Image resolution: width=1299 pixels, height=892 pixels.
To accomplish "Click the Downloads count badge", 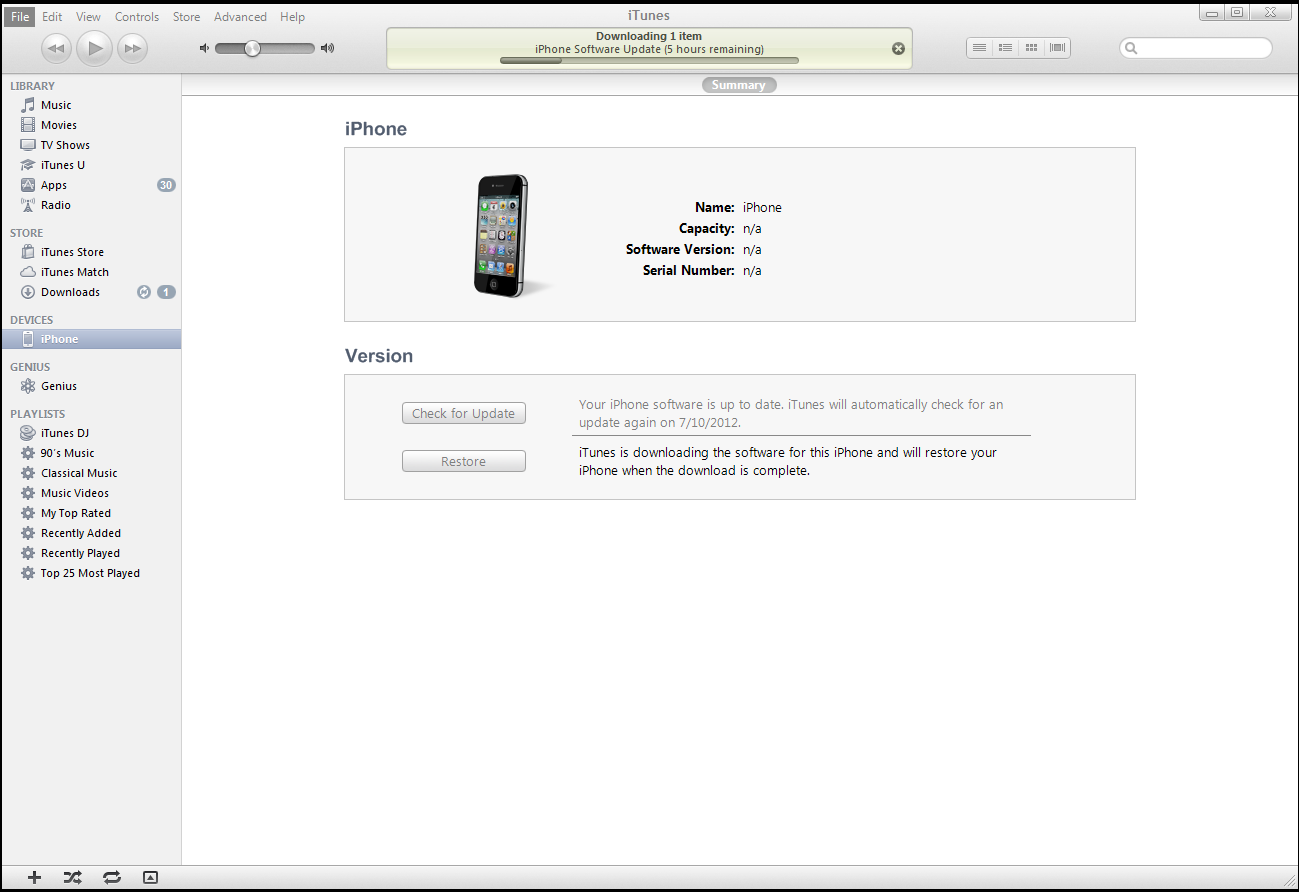I will [x=166, y=292].
